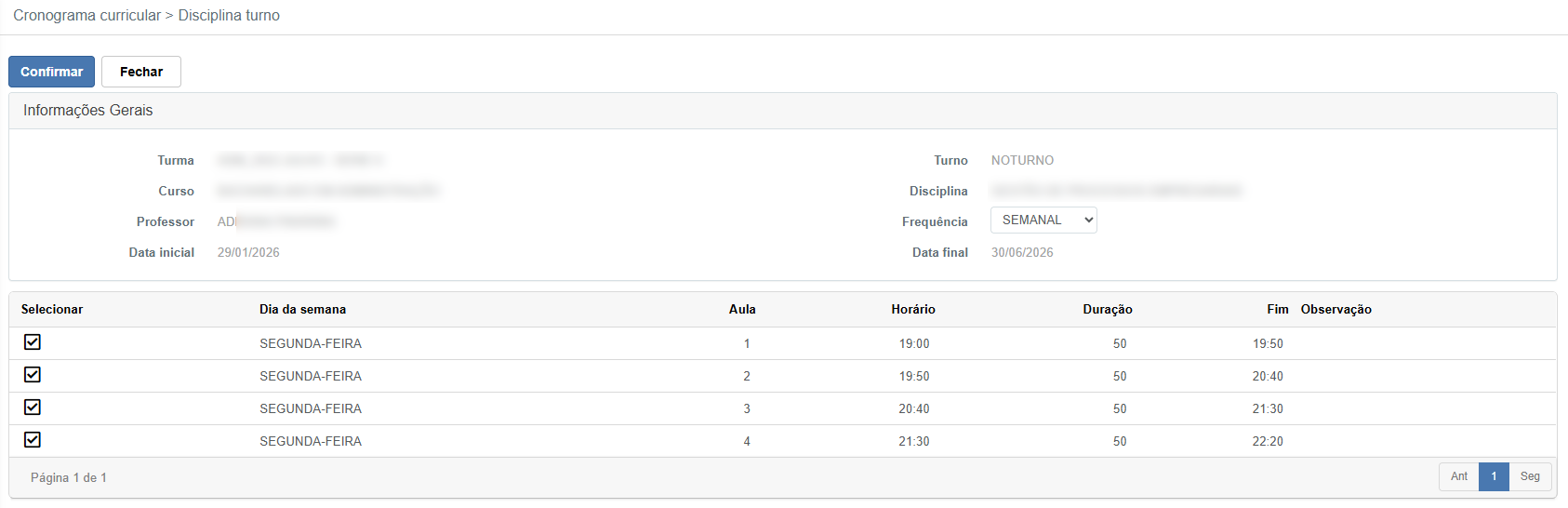Deselect the Aula 3 checkbox starting 20:40

click(33, 408)
